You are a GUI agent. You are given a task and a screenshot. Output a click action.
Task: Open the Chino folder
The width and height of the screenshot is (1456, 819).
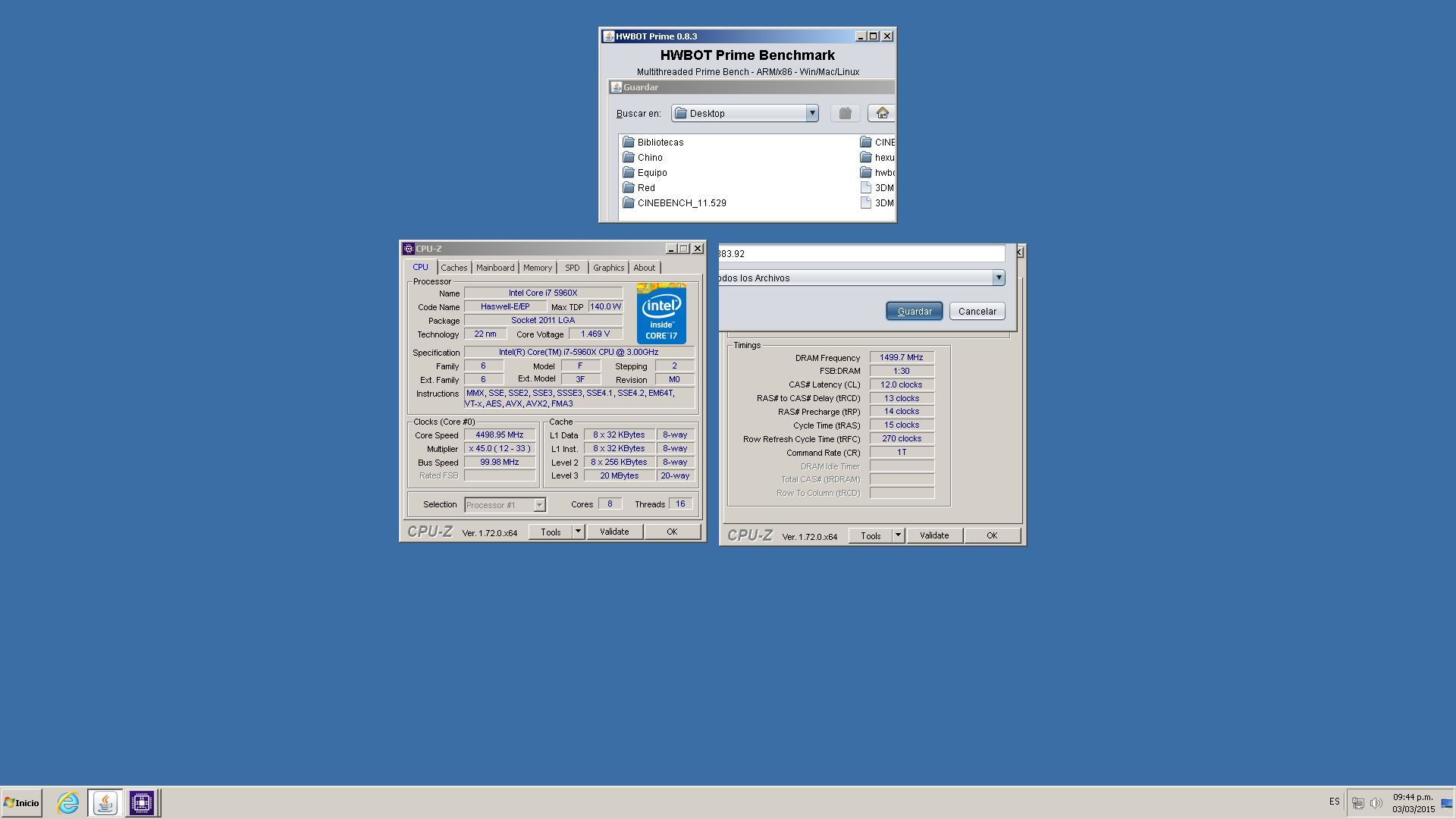pos(642,157)
